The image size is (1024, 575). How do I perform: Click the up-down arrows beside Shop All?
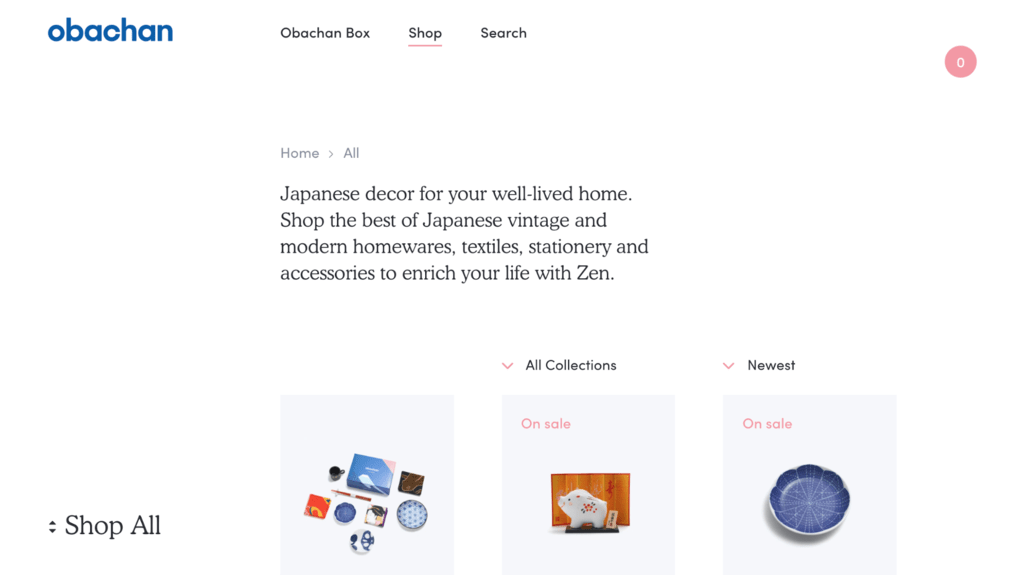coord(52,527)
